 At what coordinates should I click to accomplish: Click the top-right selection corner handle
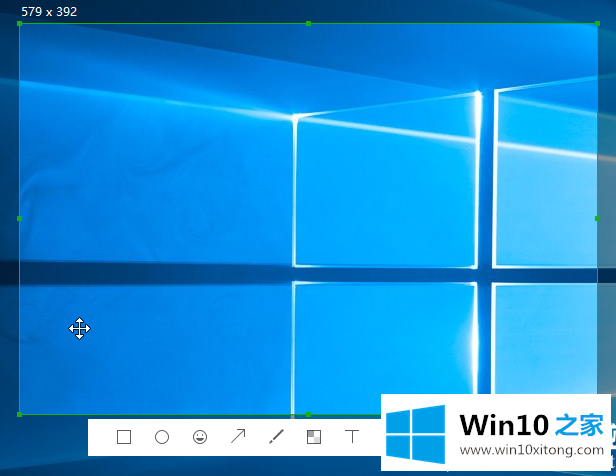click(597, 24)
